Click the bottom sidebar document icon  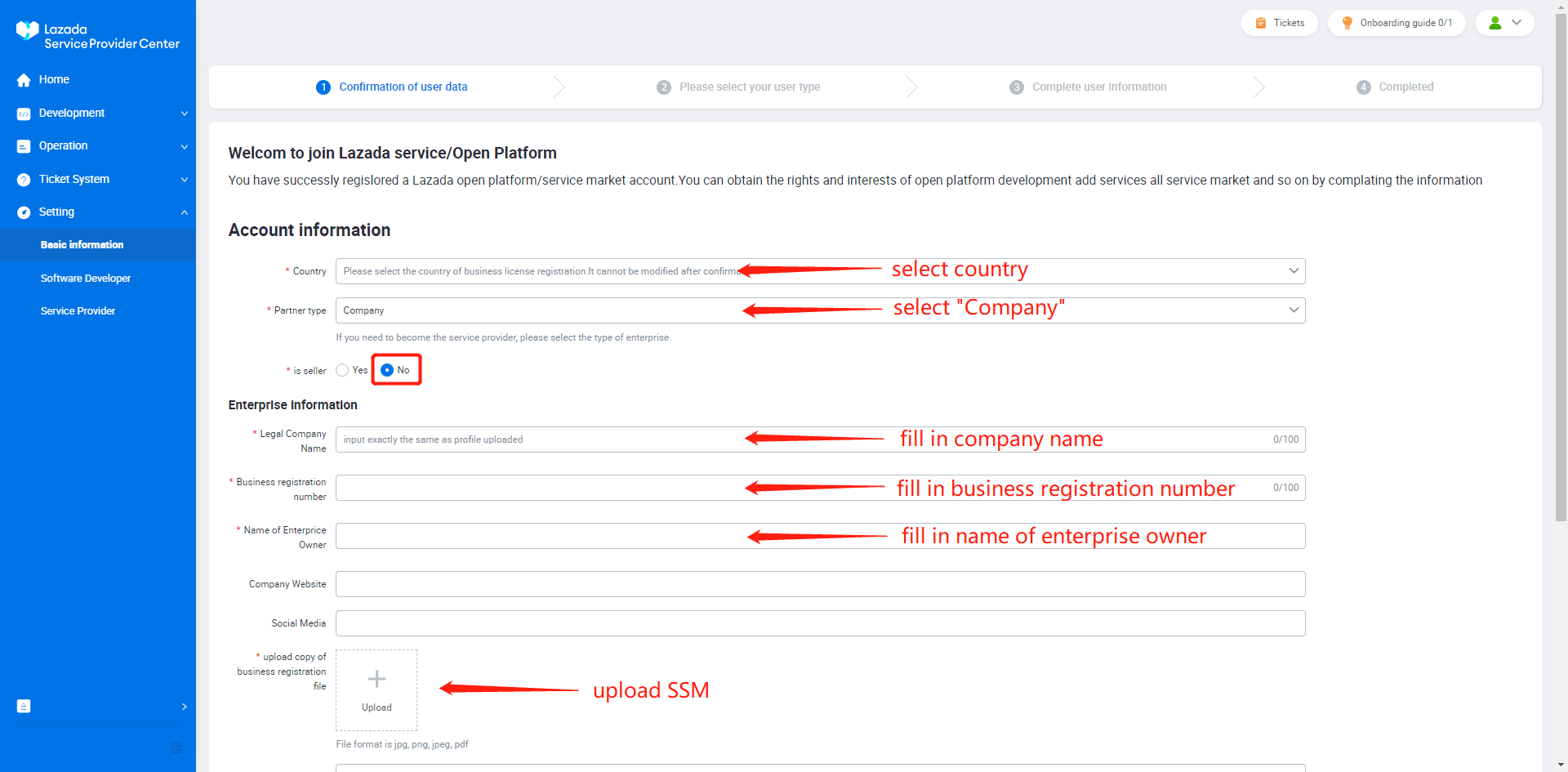[x=24, y=706]
